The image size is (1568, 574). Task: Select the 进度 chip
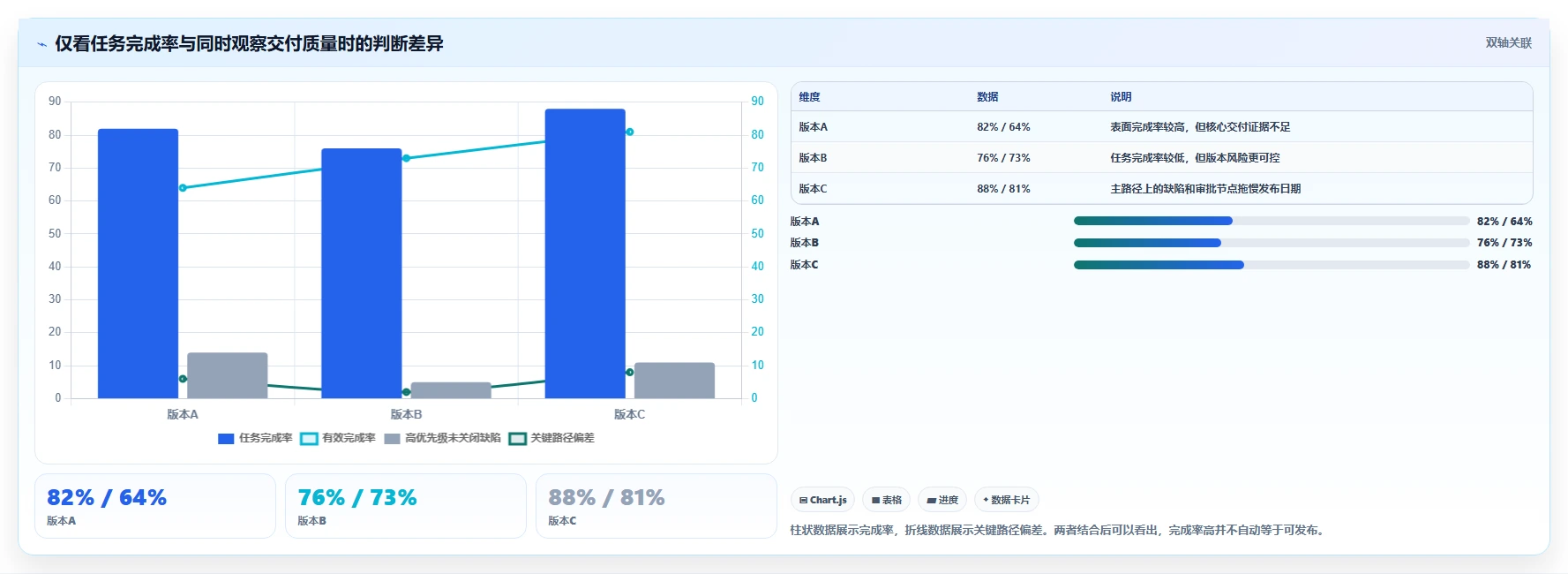click(942, 500)
